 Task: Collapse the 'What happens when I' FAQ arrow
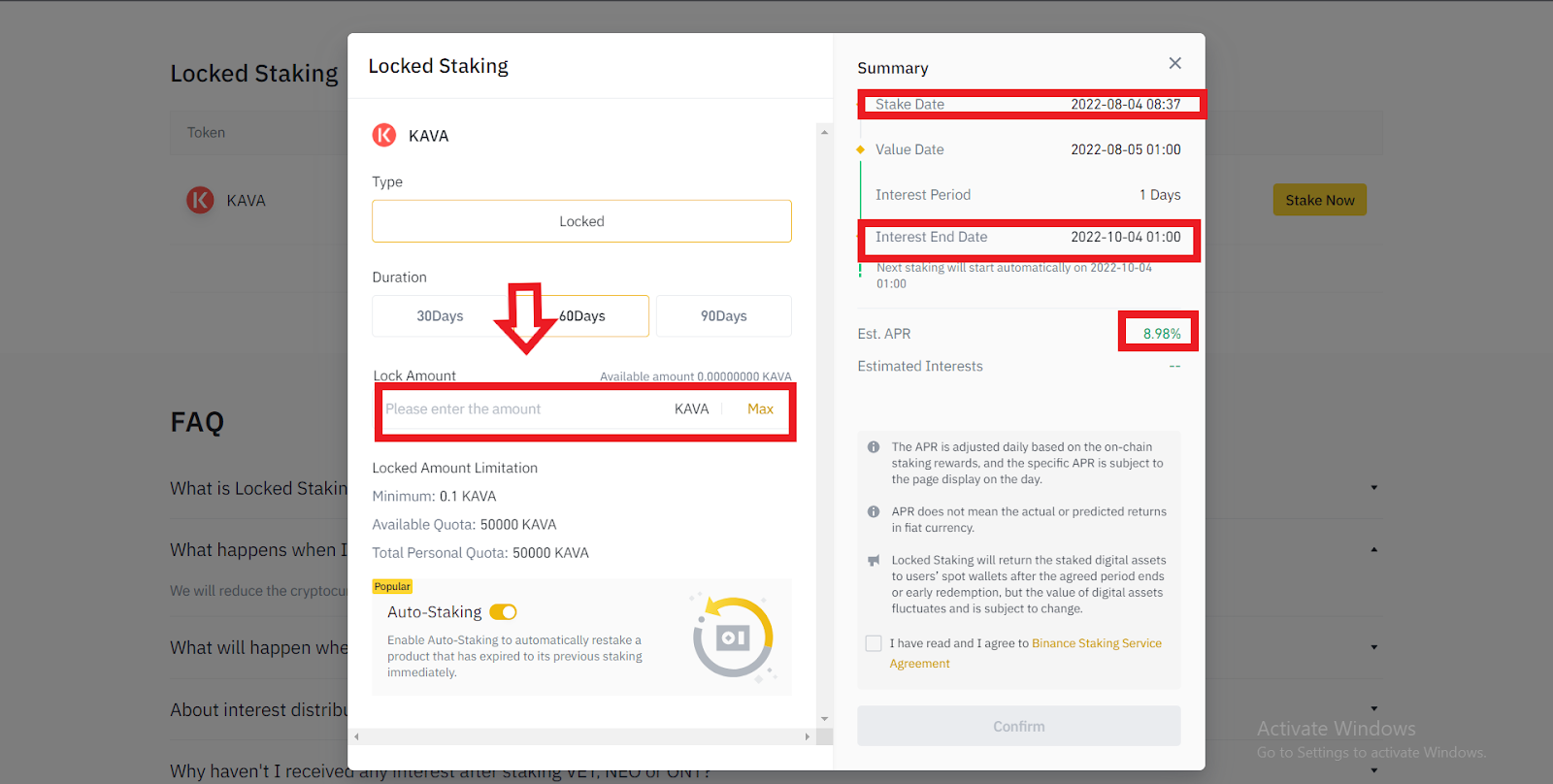click(x=1373, y=550)
